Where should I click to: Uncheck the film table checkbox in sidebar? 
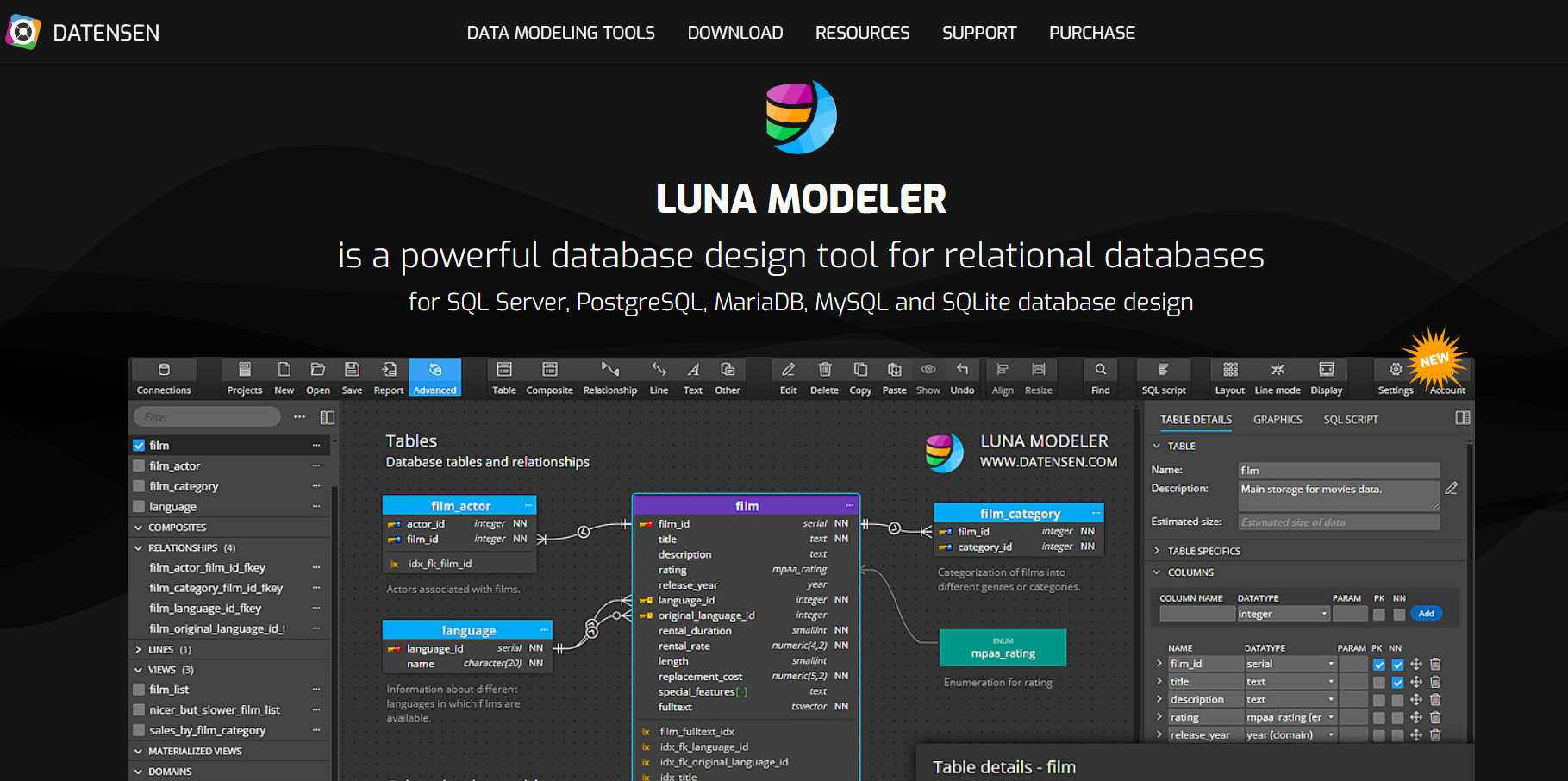coord(139,446)
